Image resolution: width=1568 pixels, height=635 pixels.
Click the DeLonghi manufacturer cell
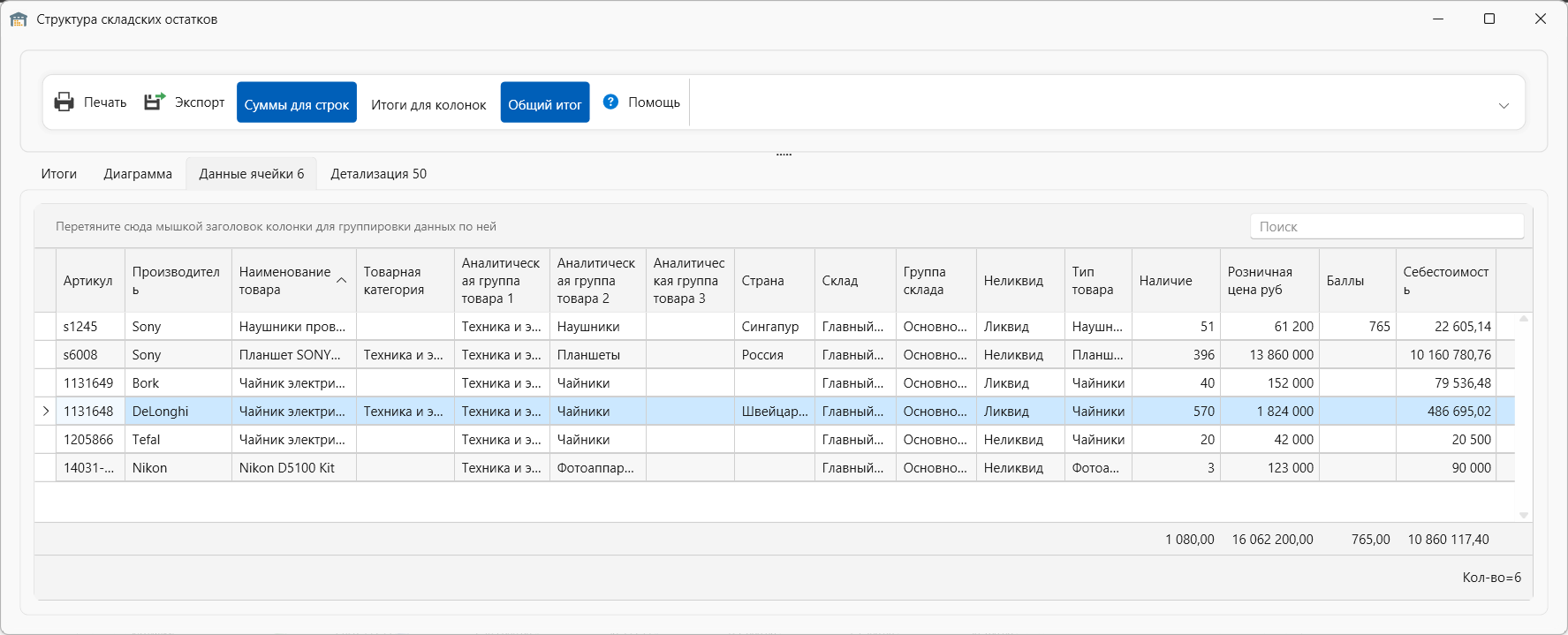point(178,412)
